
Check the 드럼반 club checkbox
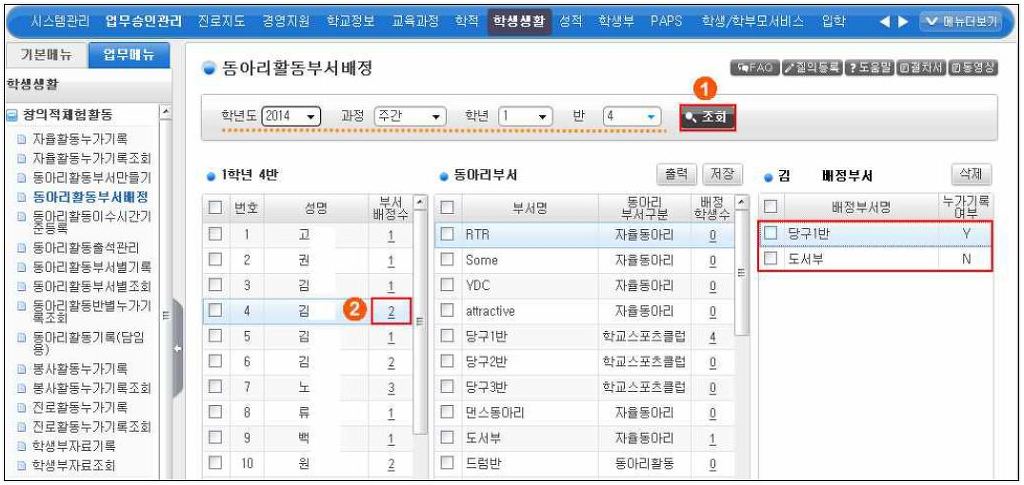tap(447, 464)
